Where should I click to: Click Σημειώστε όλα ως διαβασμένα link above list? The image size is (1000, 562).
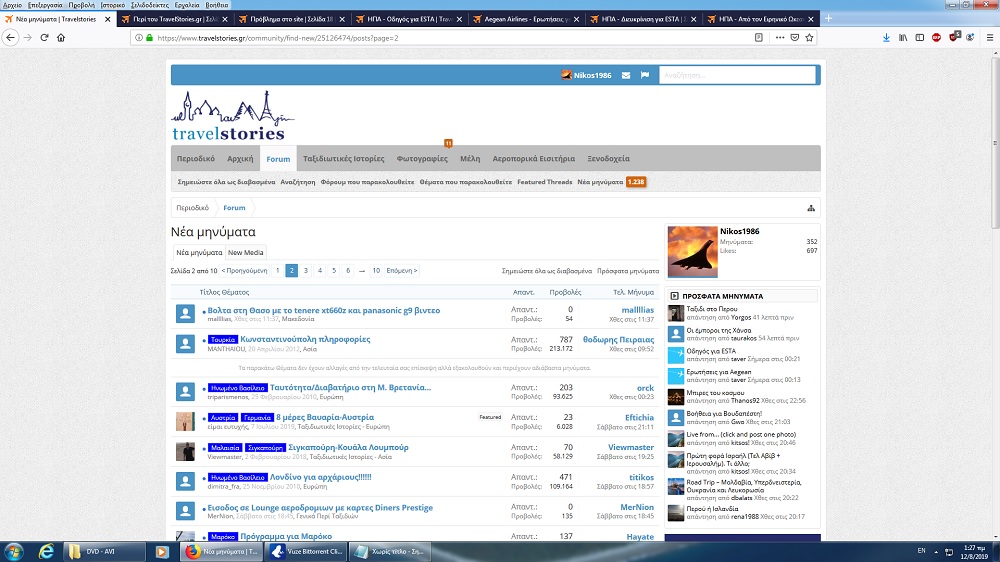coord(546,271)
